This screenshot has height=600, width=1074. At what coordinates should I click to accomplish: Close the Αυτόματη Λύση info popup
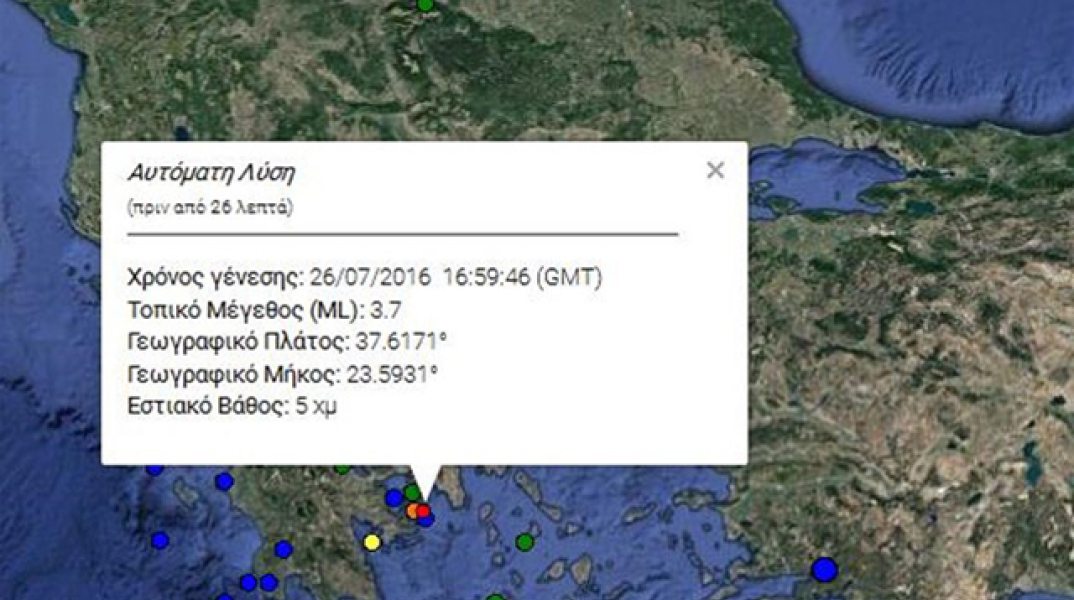[x=715, y=170]
